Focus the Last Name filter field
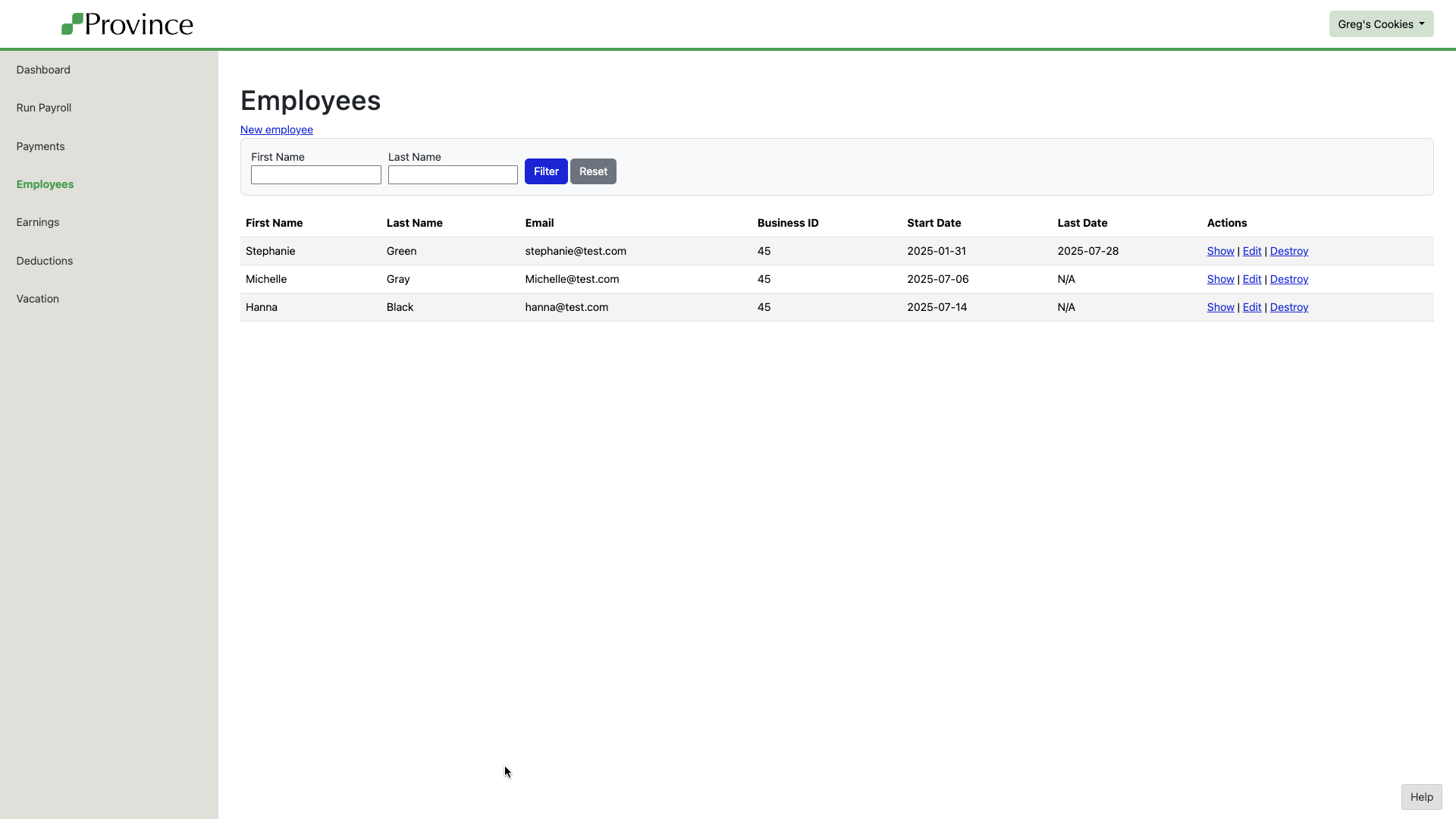 pos(453,175)
